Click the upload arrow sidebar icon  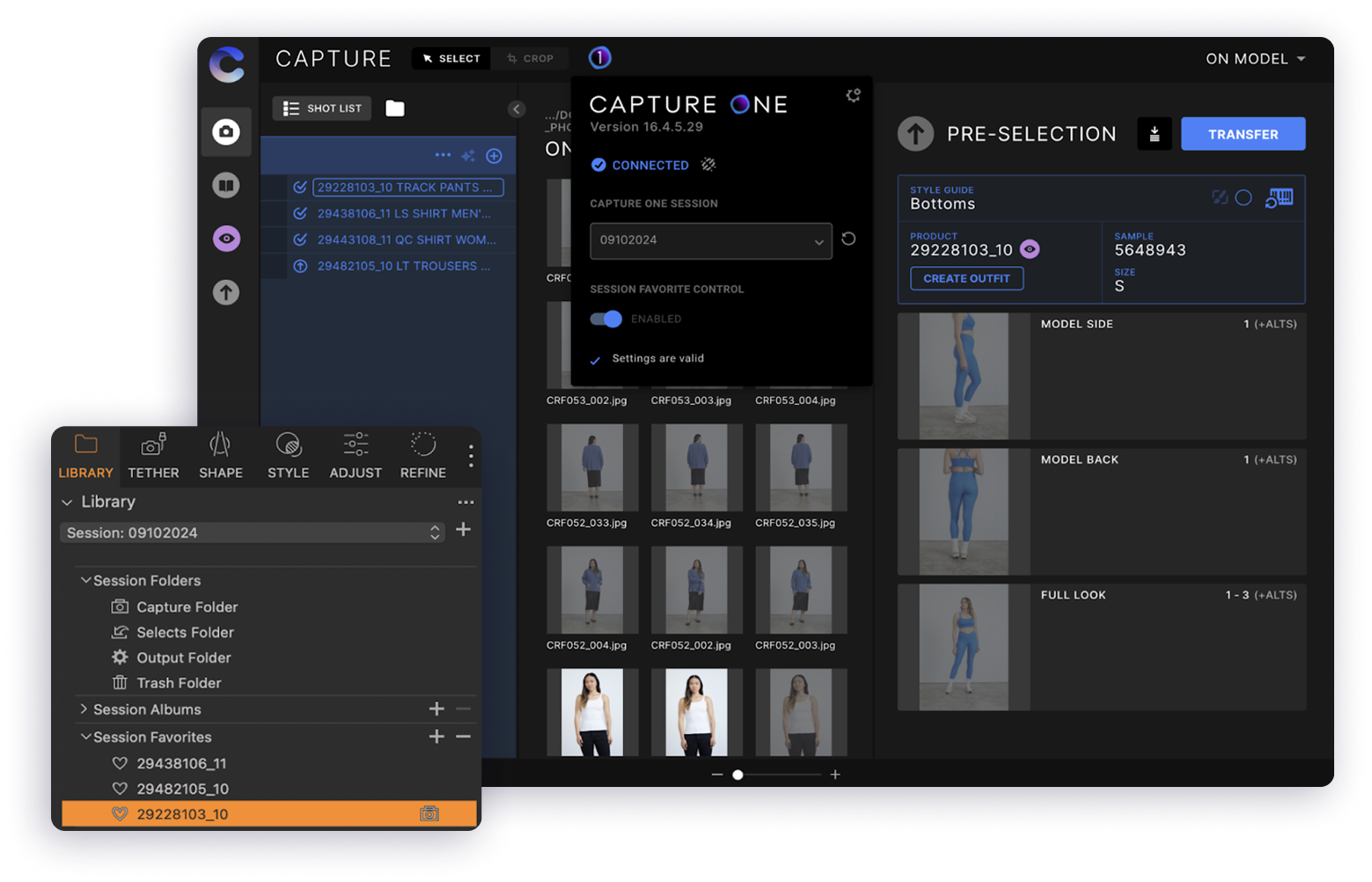(x=226, y=292)
